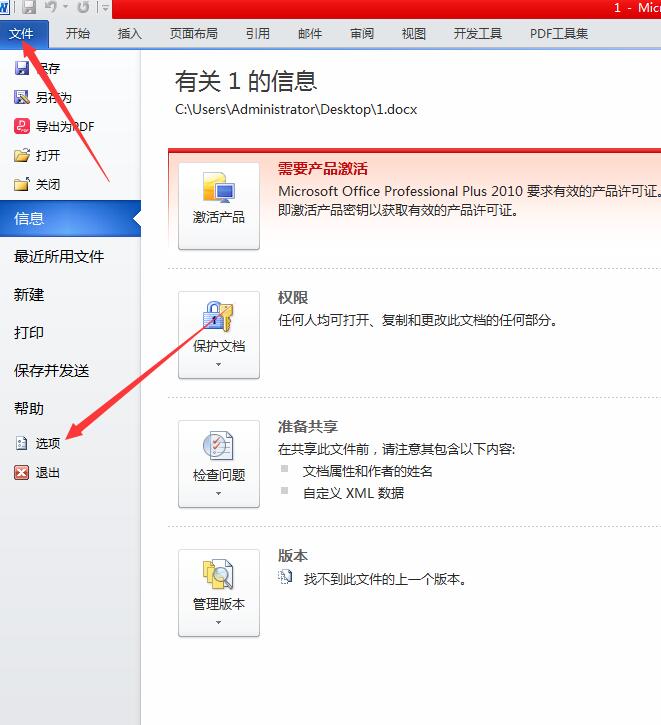Click the 准备共享 heading text
This screenshot has height=725, width=661.
pos(308,426)
